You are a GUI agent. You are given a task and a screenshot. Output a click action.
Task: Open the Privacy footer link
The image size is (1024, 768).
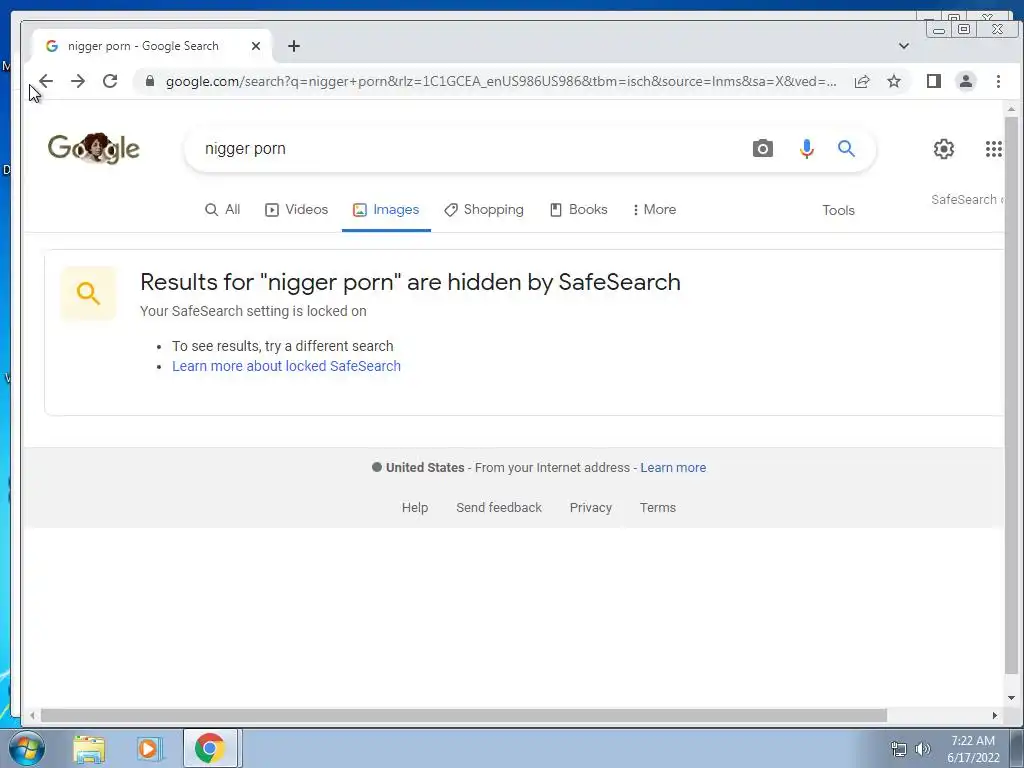[x=590, y=507]
